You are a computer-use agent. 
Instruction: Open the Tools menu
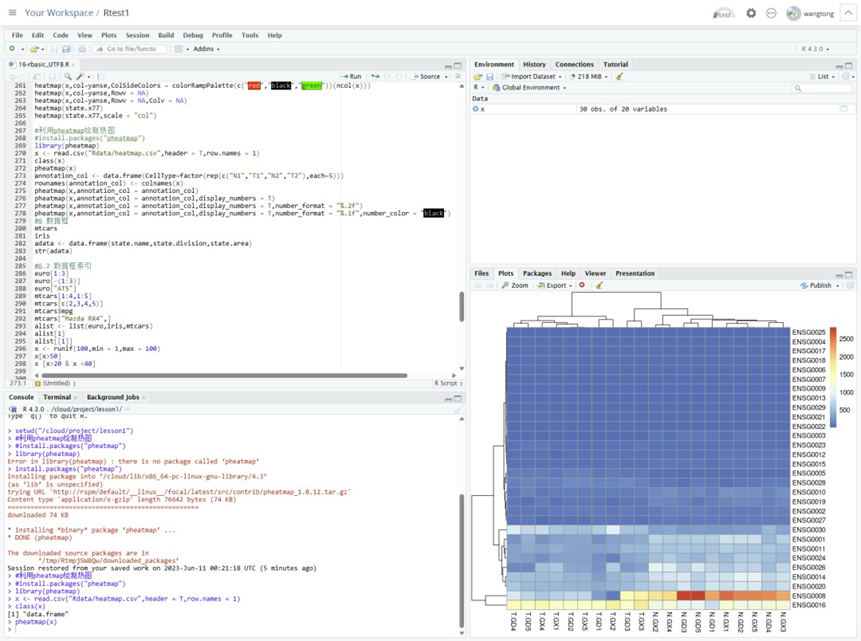250,35
